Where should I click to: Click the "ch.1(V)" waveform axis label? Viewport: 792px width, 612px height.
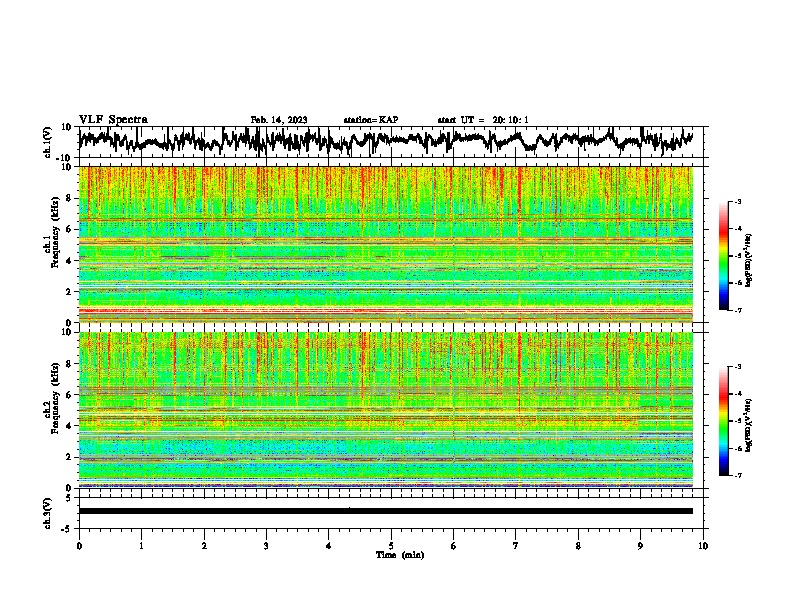(x=48, y=142)
